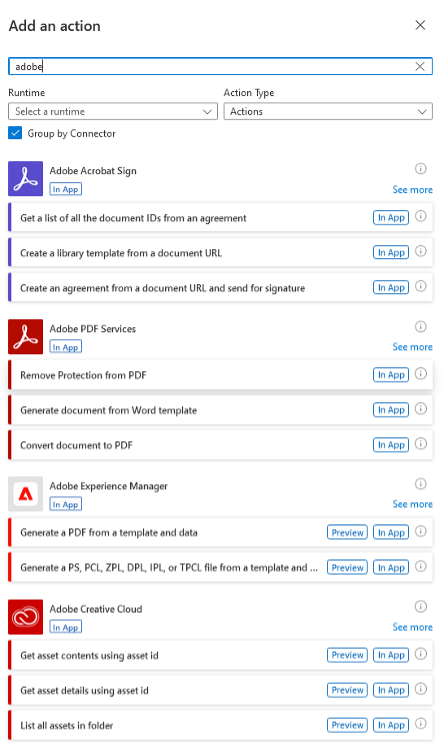Show info for List all assets in folder
The image size is (444, 752).
click(421, 724)
